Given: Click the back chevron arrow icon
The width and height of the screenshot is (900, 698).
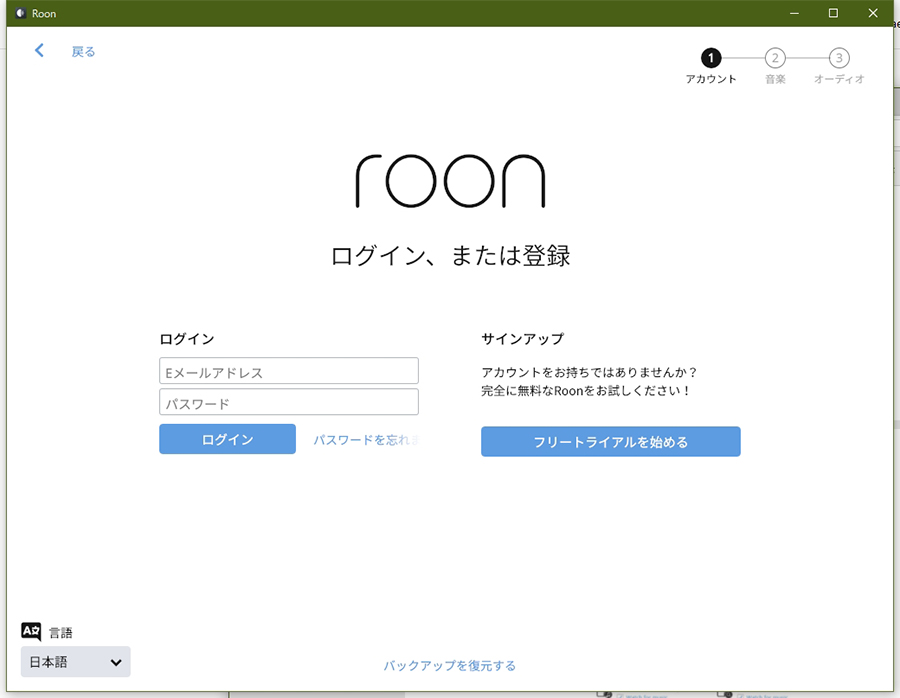Looking at the screenshot, I should click(x=39, y=51).
